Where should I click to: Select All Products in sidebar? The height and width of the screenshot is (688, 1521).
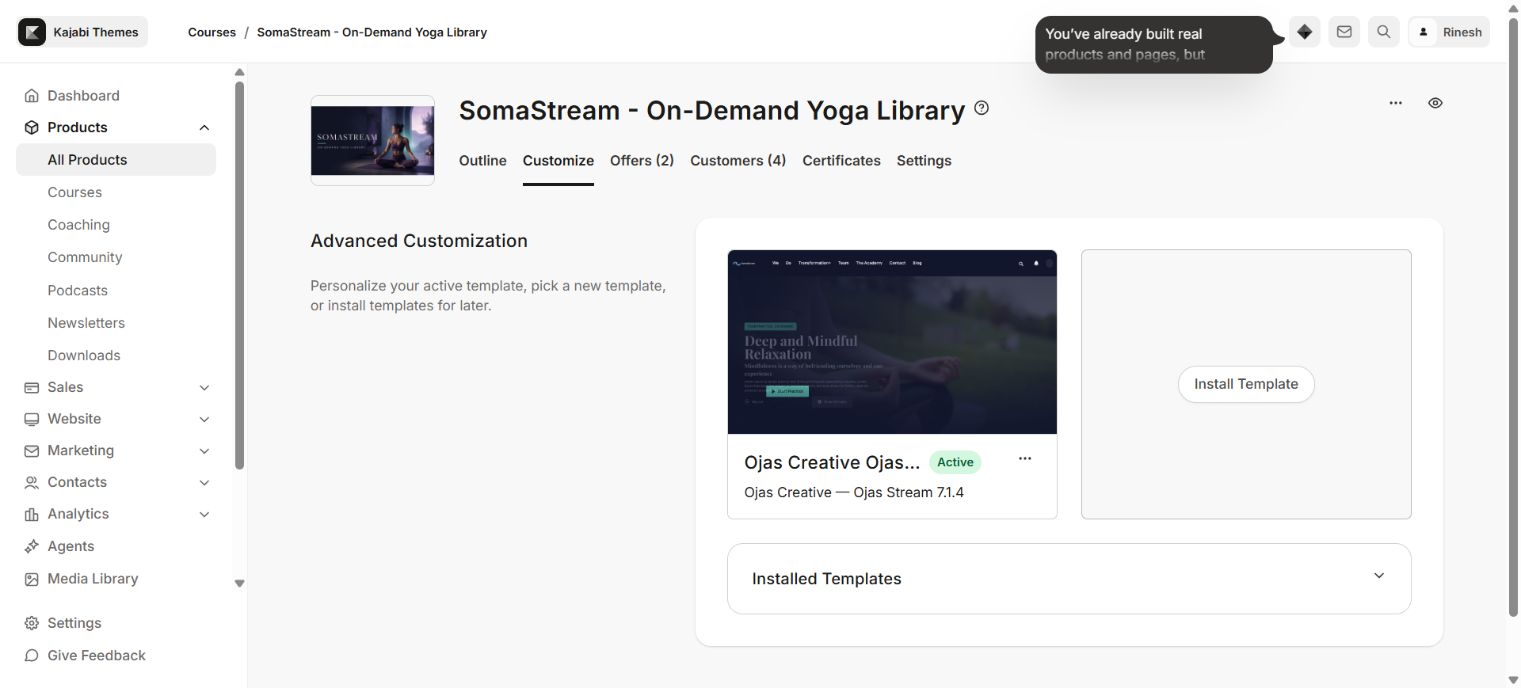116,160
